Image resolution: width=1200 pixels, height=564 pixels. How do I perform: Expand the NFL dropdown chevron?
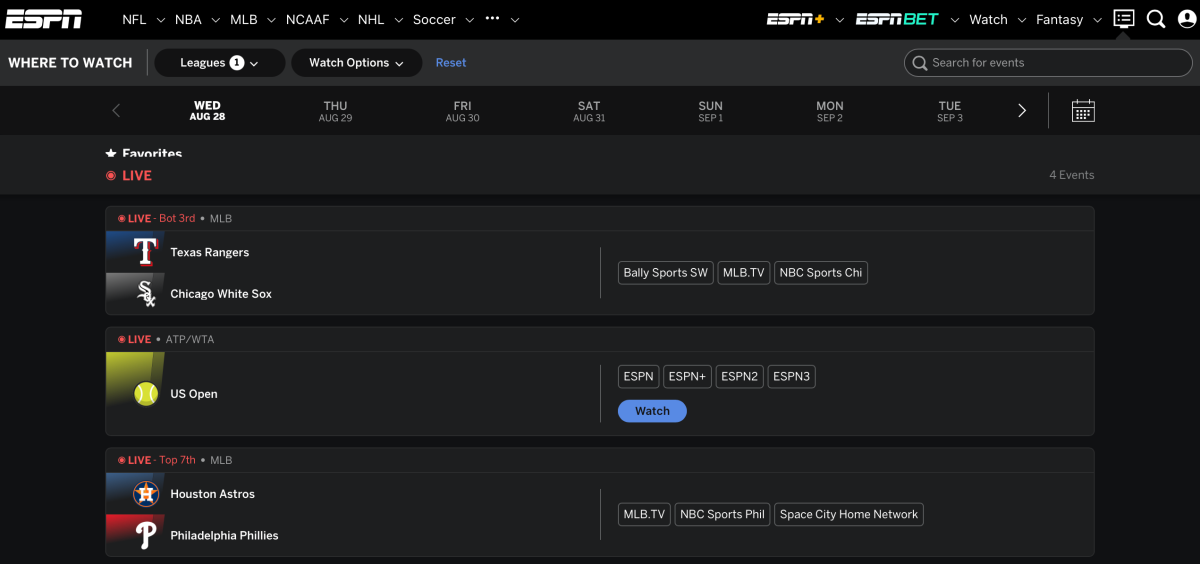pos(161,20)
